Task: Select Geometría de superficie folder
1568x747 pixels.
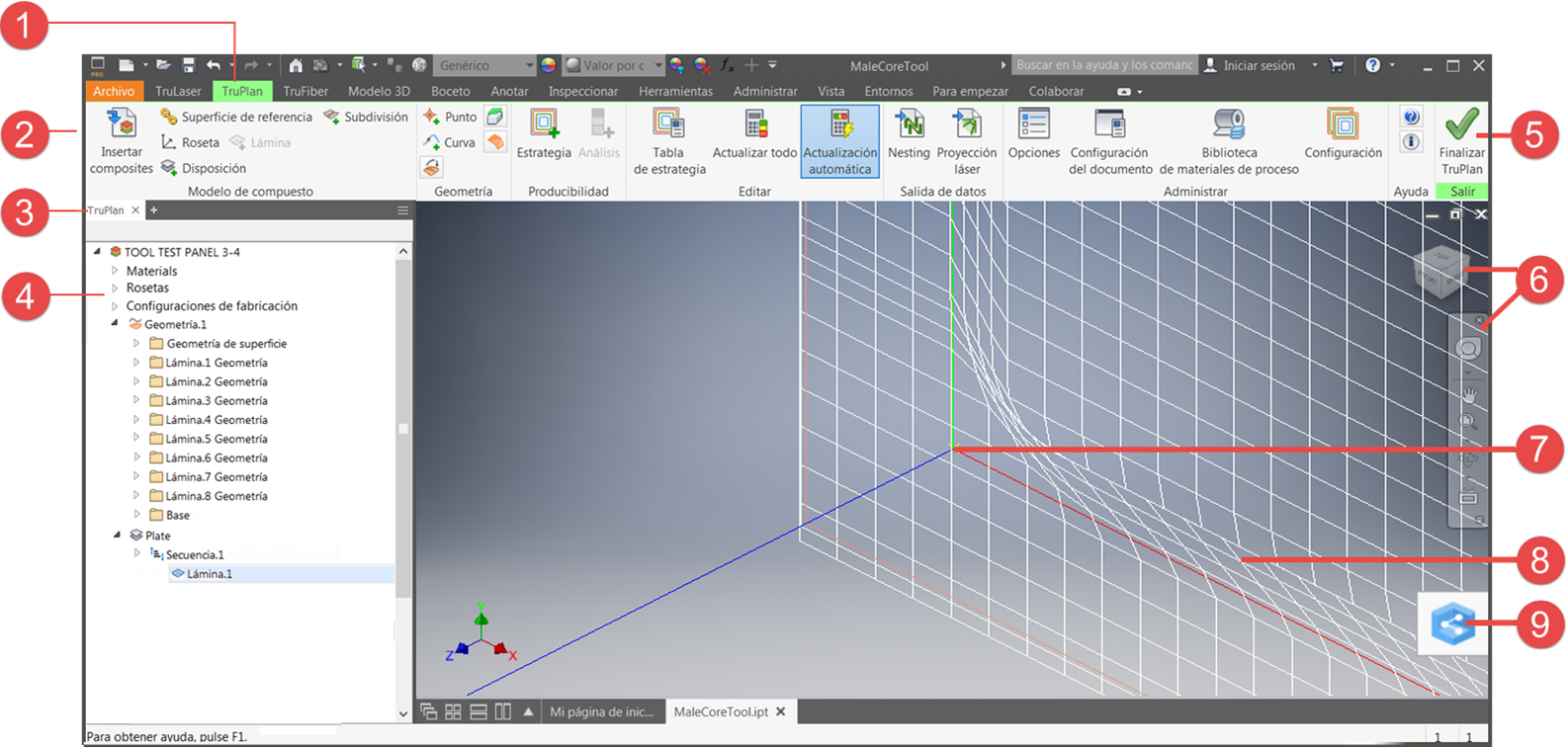Action: point(218,344)
